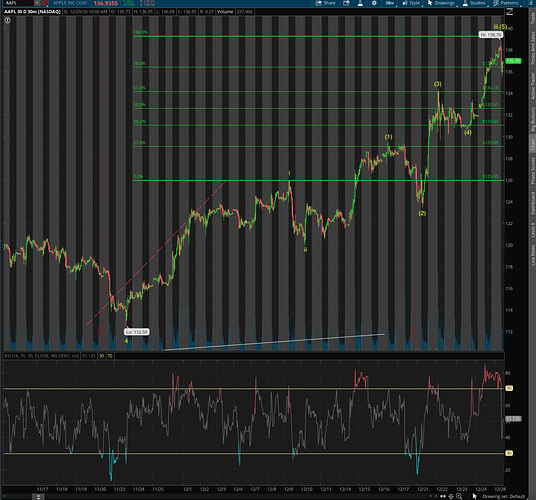
Task: Open the Dashboard side tab
Action: [532, 203]
